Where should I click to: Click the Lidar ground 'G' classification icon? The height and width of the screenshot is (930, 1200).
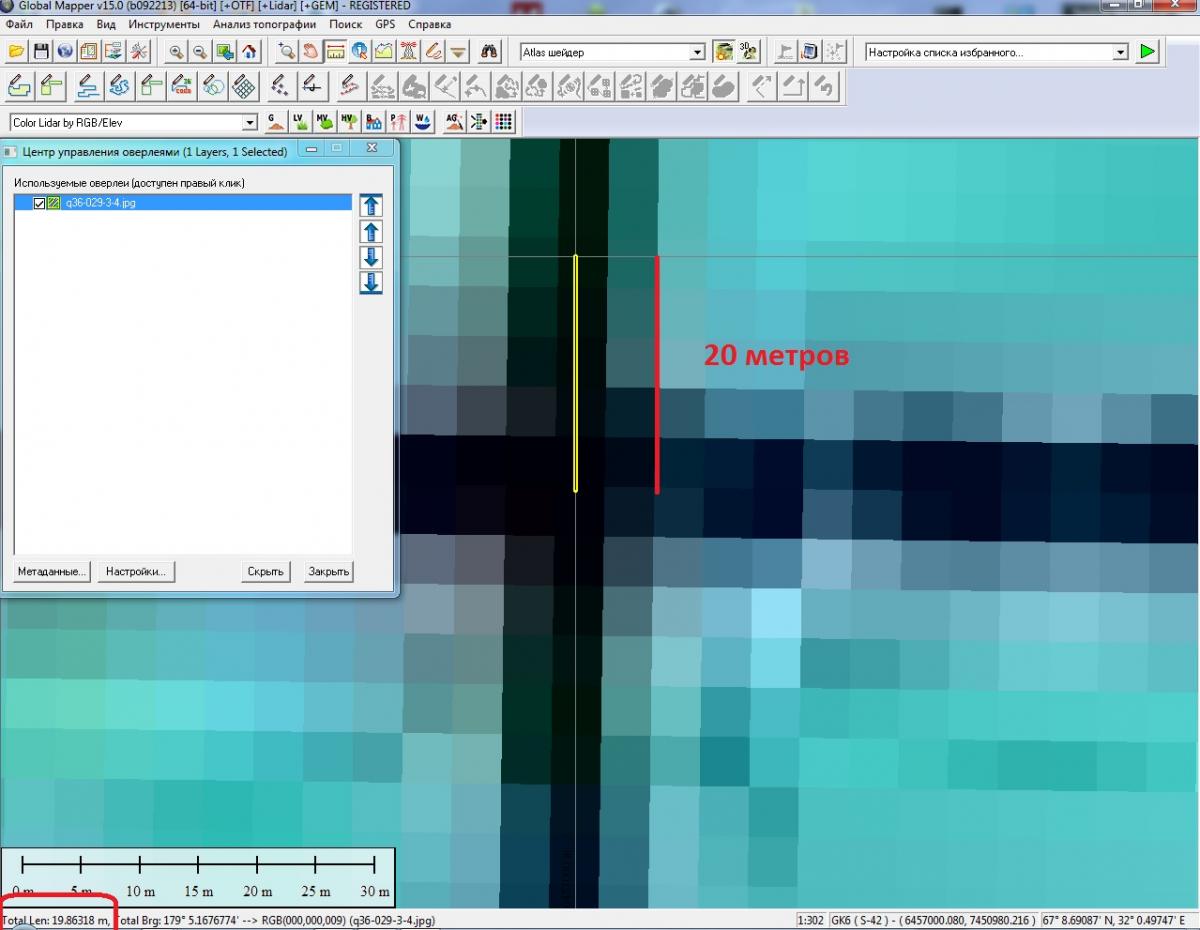(x=274, y=122)
